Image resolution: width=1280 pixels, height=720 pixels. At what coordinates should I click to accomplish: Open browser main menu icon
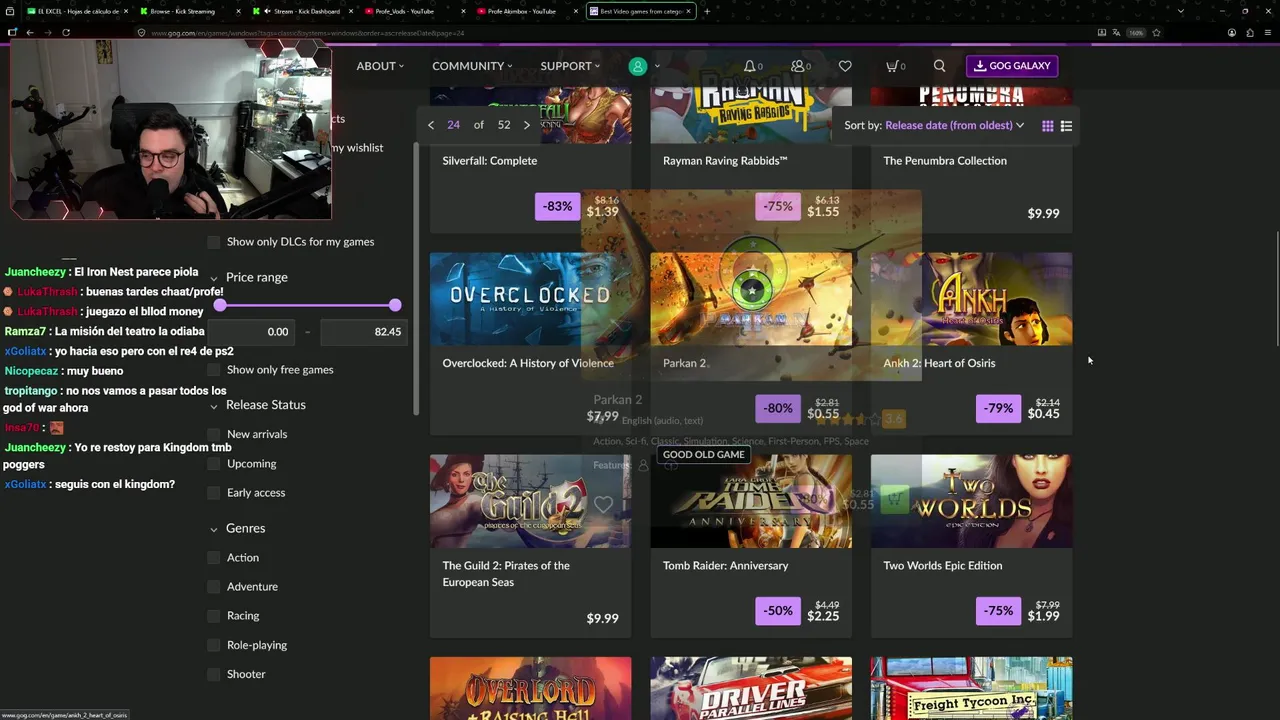[x=1267, y=32]
